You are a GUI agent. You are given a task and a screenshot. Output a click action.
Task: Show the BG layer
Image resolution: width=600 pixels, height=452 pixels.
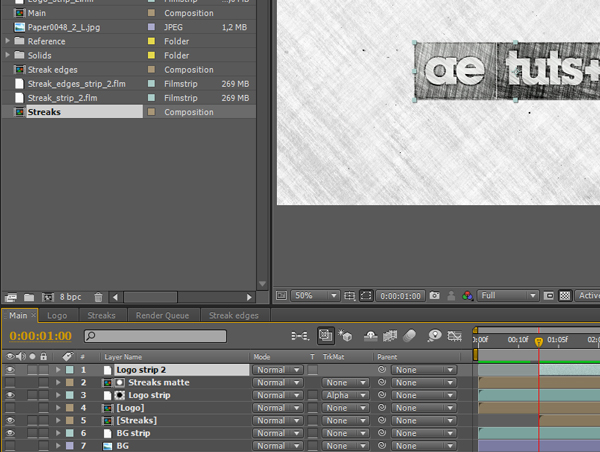coord(10,445)
